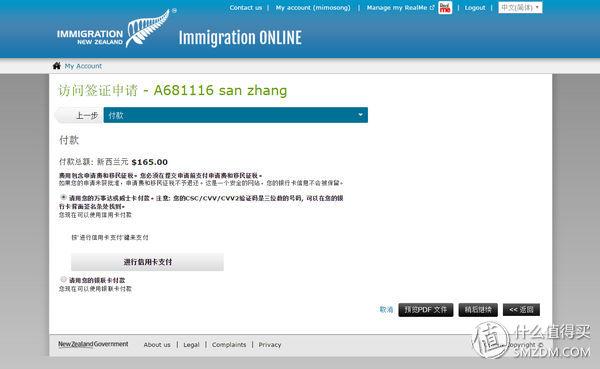Click the 稍后继续 button
Viewport: 600px width, 369px height.
478,310
